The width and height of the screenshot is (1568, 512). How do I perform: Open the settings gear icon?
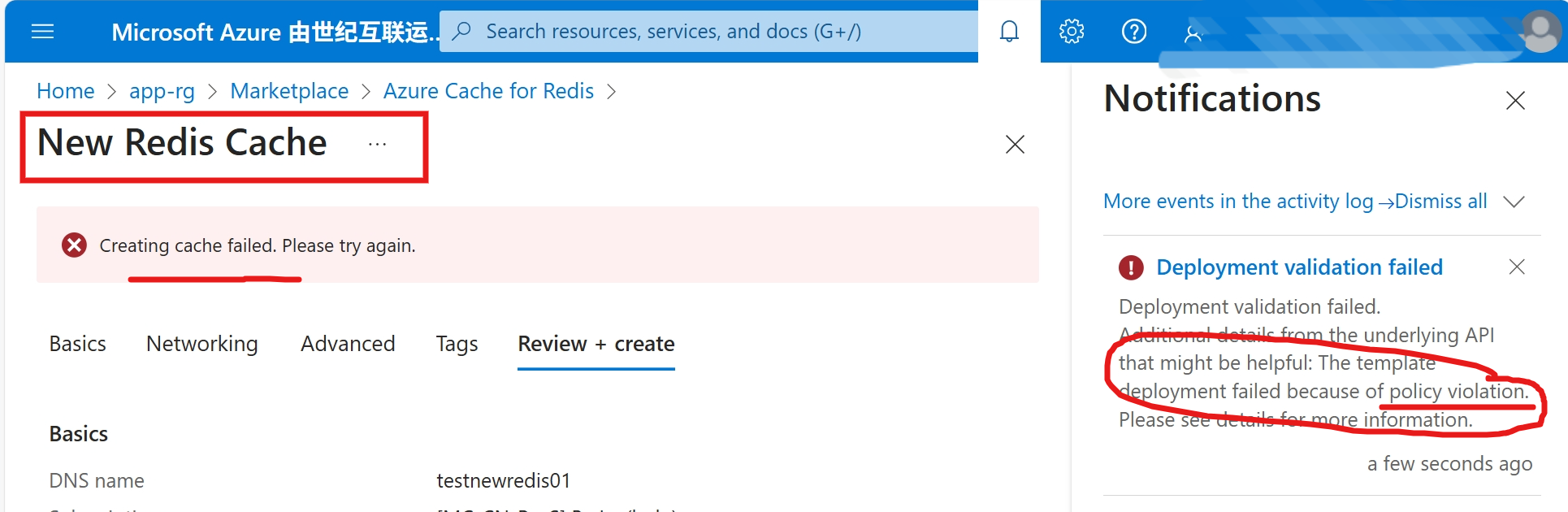[x=1072, y=32]
